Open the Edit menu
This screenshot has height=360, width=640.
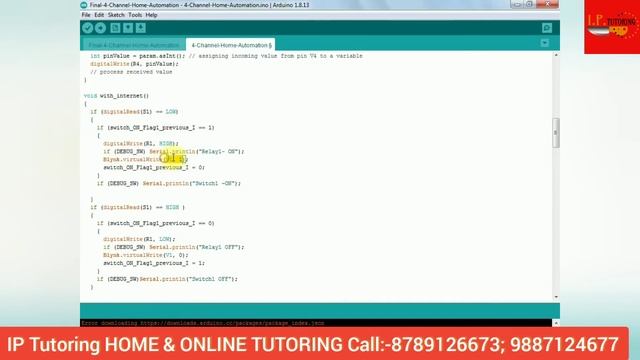pos(99,15)
